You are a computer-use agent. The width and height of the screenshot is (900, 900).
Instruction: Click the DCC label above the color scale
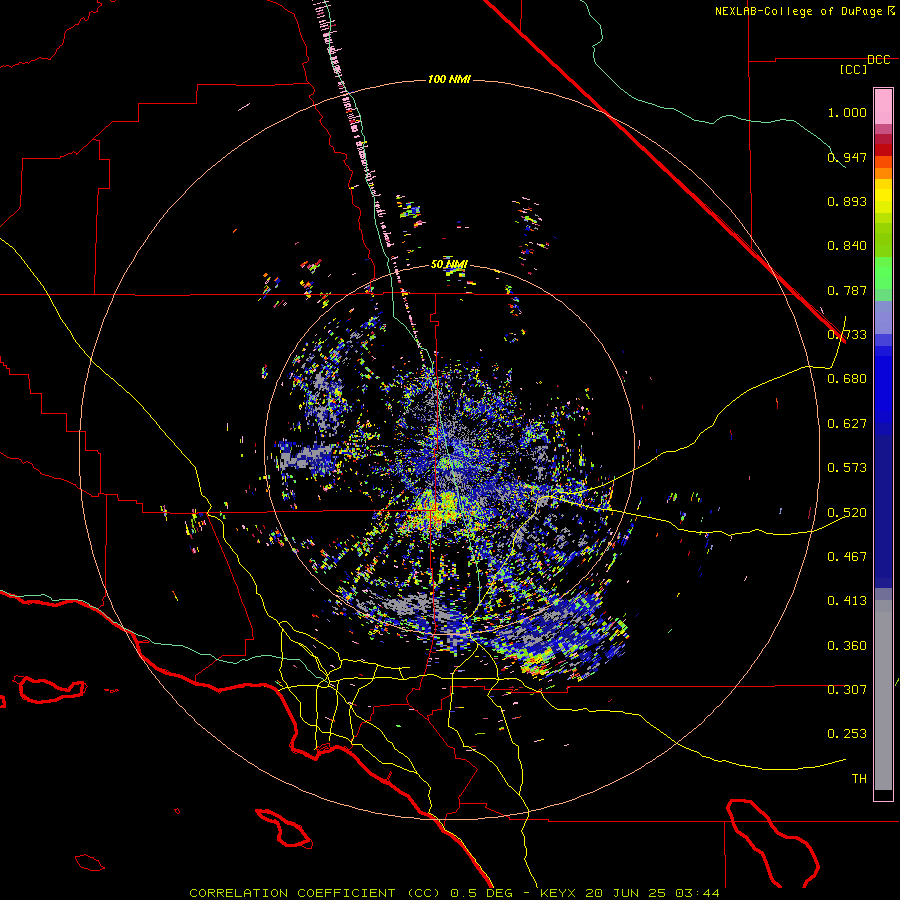(879, 60)
